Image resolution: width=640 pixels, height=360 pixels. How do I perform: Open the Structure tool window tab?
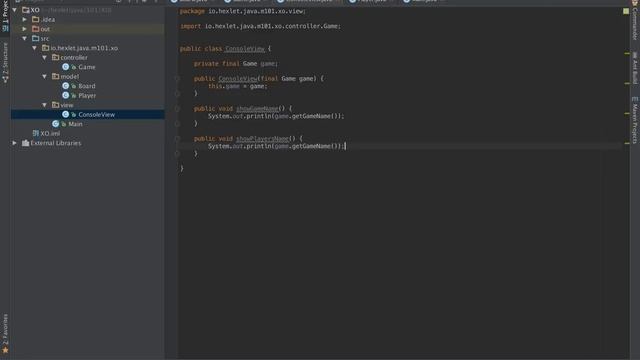tap(5, 62)
